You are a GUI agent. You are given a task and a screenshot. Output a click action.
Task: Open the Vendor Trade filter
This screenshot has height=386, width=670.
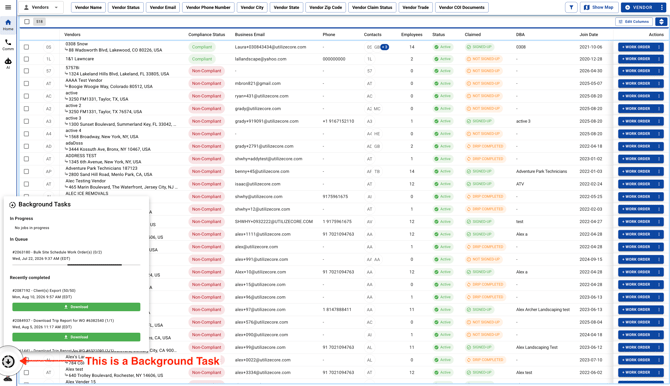415,7
